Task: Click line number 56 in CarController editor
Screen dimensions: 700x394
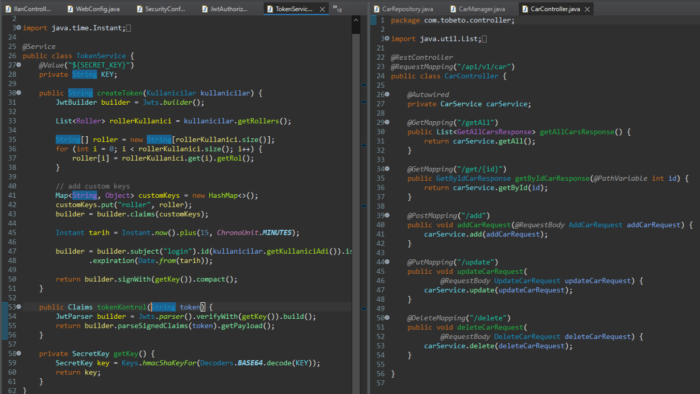Action: coord(380,374)
